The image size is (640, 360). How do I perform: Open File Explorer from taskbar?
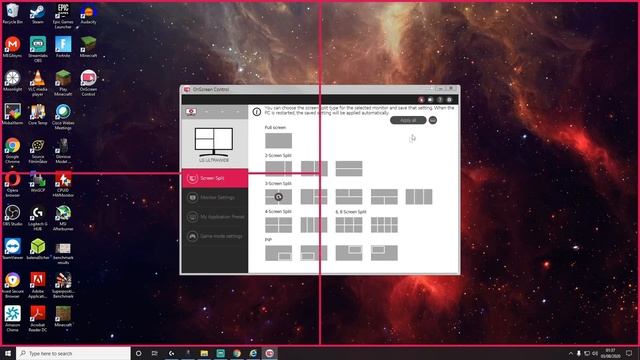point(204,353)
